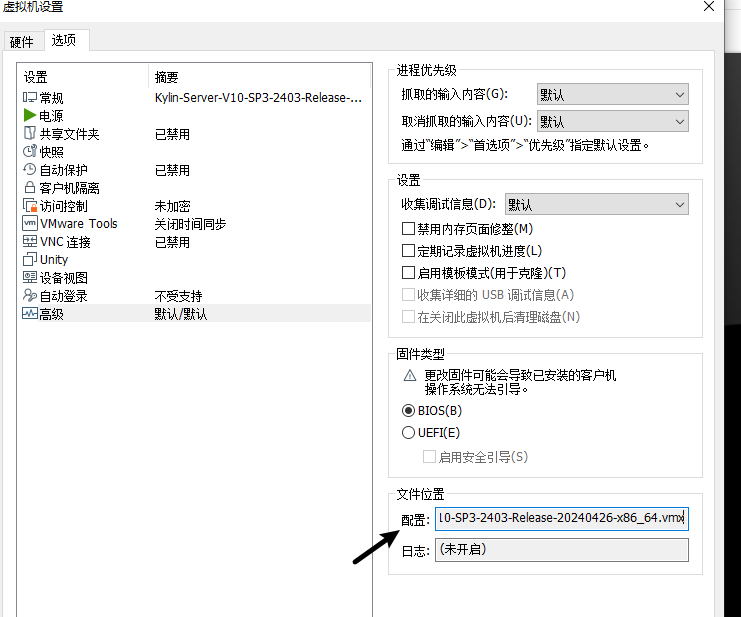The width and height of the screenshot is (741, 617).
Task: Click the VMware Tools vm icon
Action: pyautogui.click(x=30, y=223)
